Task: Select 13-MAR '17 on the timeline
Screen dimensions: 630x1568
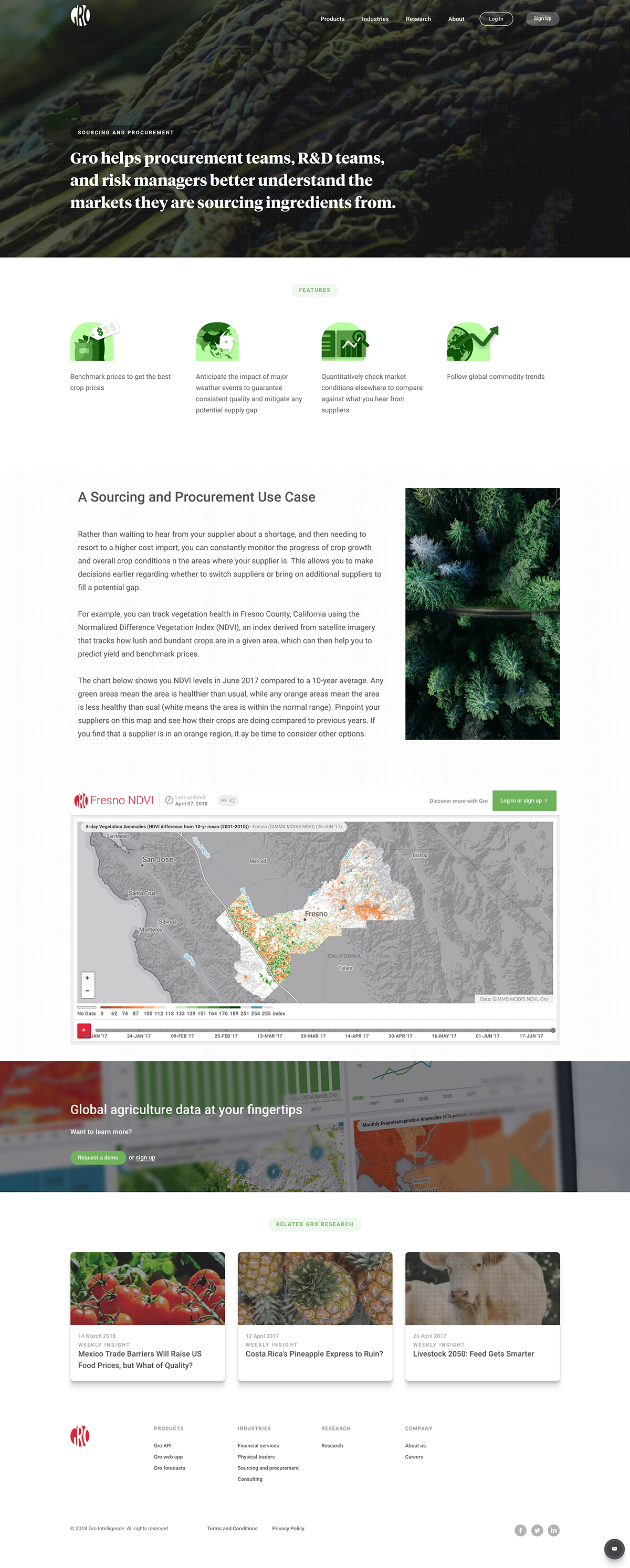Action: coord(269,1036)
